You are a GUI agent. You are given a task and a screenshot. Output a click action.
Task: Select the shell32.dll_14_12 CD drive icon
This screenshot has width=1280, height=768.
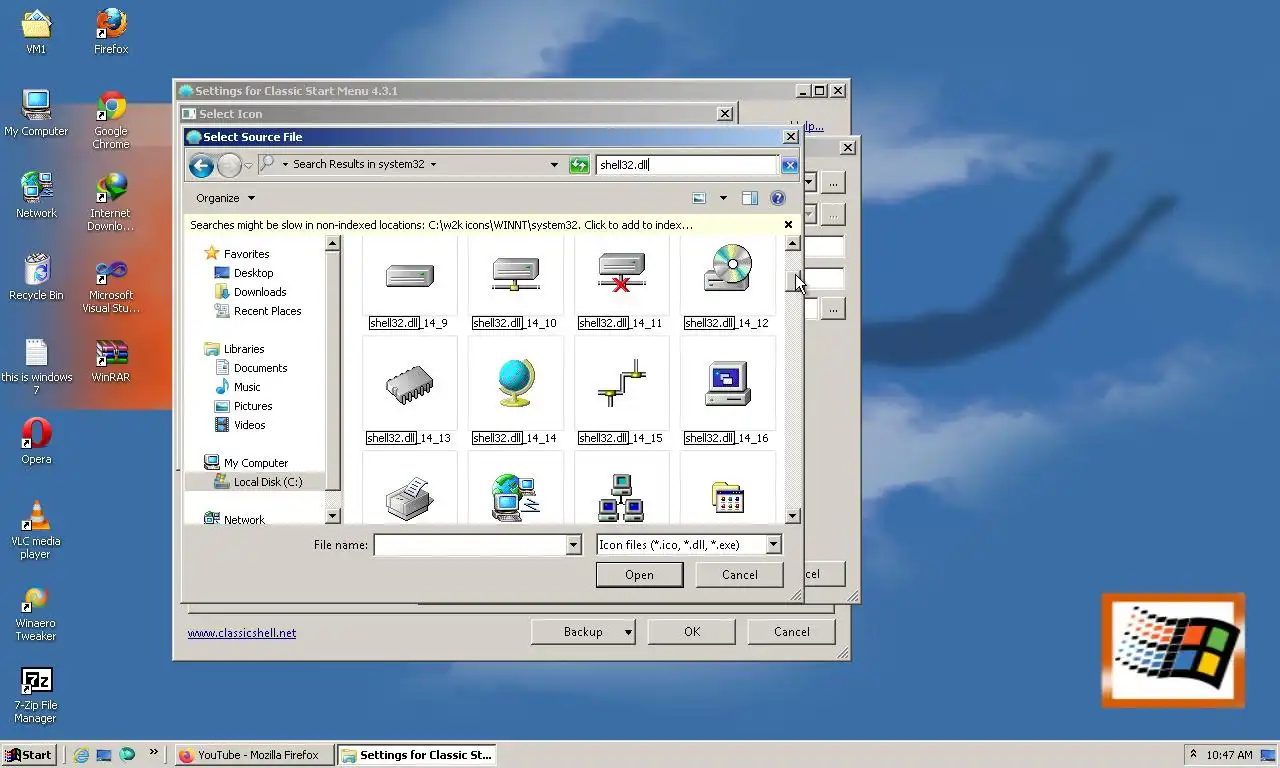(727, 267)
